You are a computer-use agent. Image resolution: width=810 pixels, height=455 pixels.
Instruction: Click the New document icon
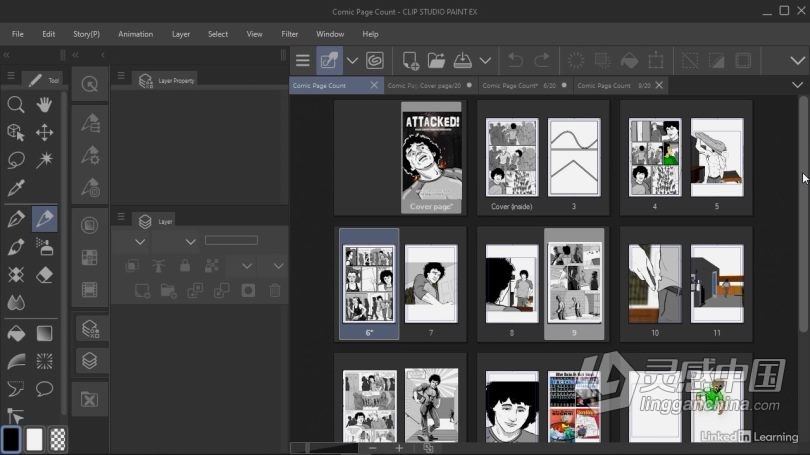pos(410,60)
